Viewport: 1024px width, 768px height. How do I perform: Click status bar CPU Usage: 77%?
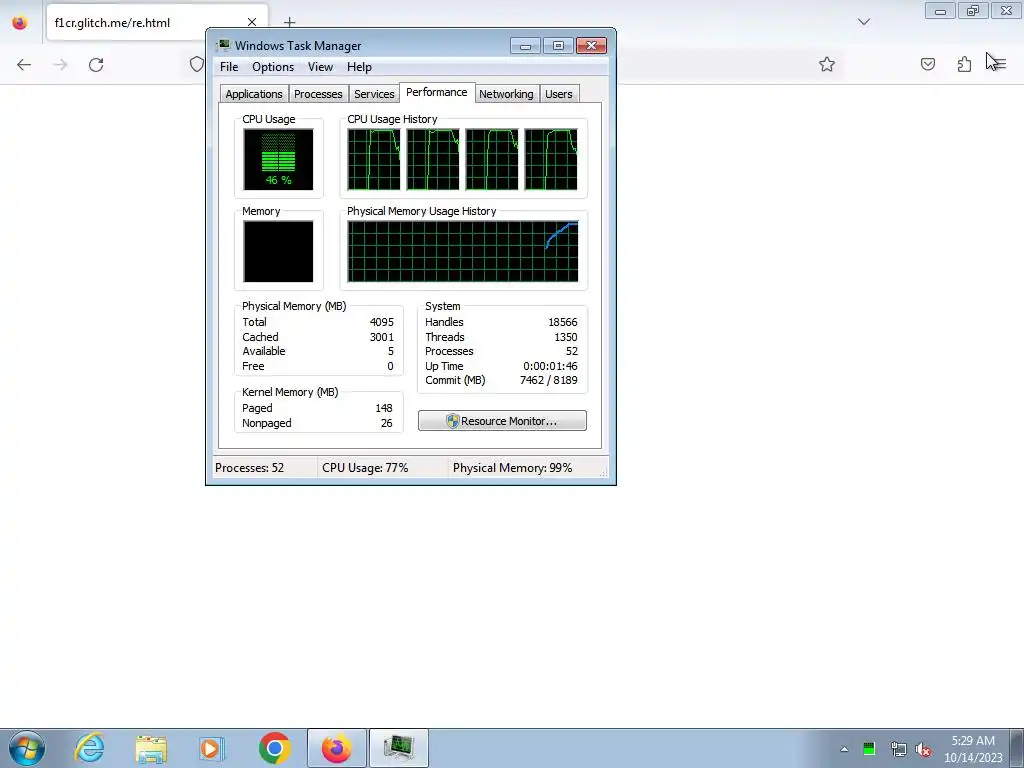(365, 468)
